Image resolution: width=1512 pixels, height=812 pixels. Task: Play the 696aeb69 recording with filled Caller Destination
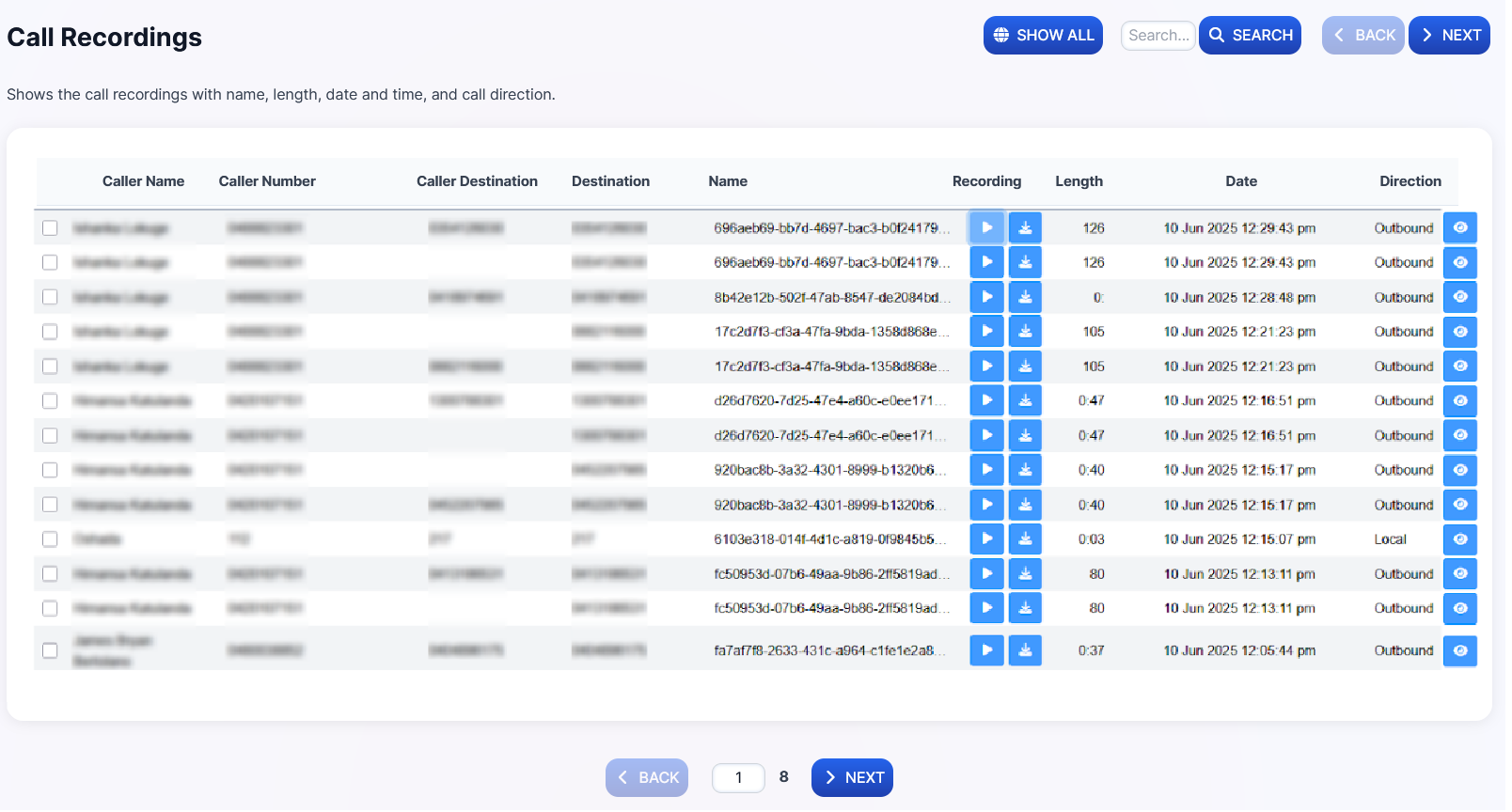pyautogui.click(x=986, y=227)
